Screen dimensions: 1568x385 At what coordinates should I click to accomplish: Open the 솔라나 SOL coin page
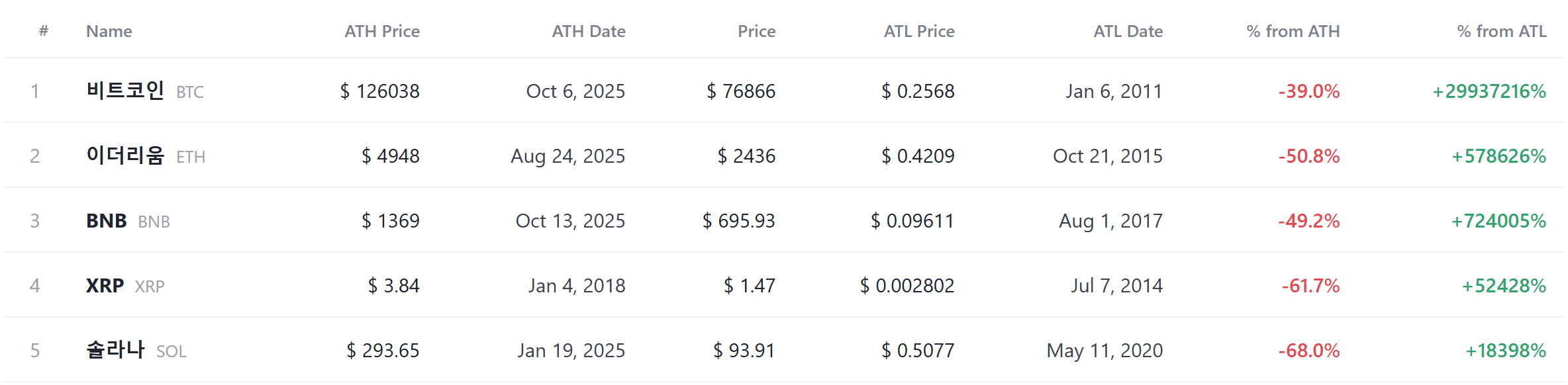[x=136, y=350]
